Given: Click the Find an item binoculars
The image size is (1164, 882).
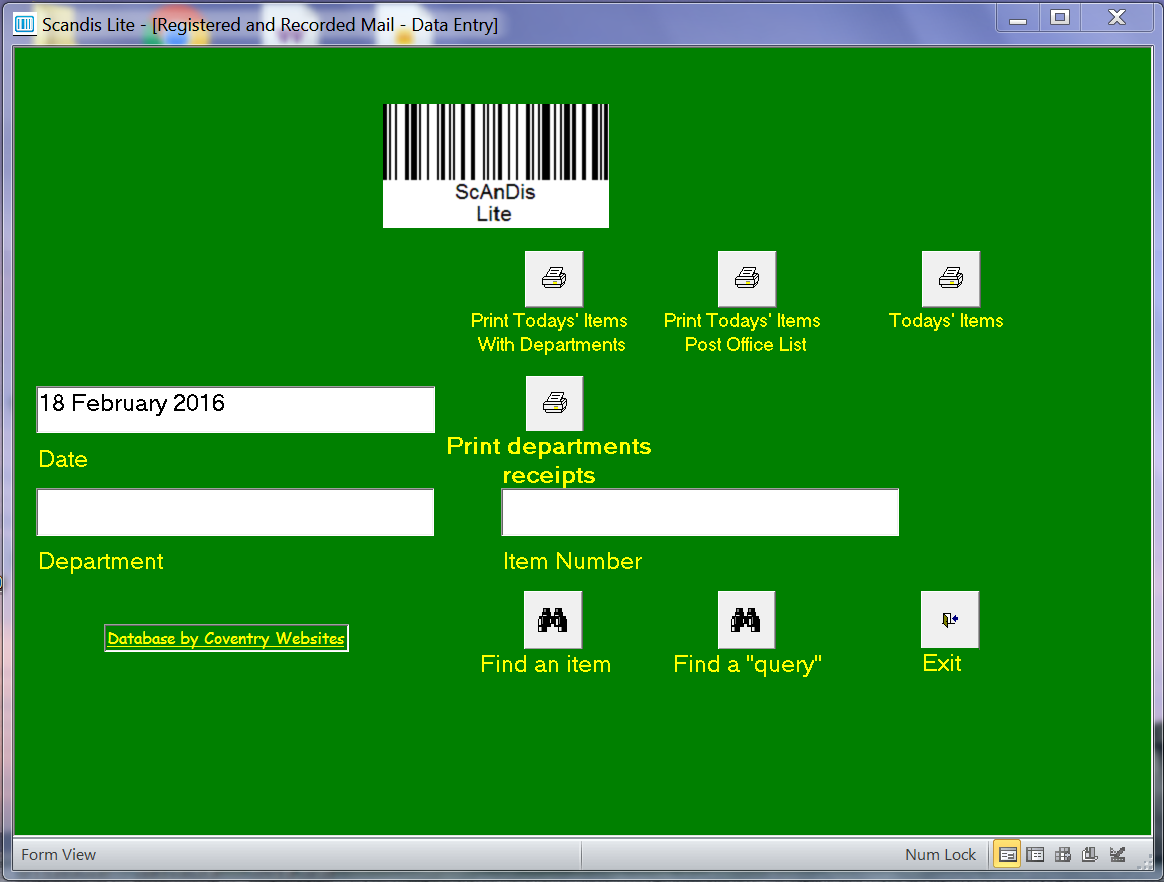Looking at the screenshot, I should 553,620.
